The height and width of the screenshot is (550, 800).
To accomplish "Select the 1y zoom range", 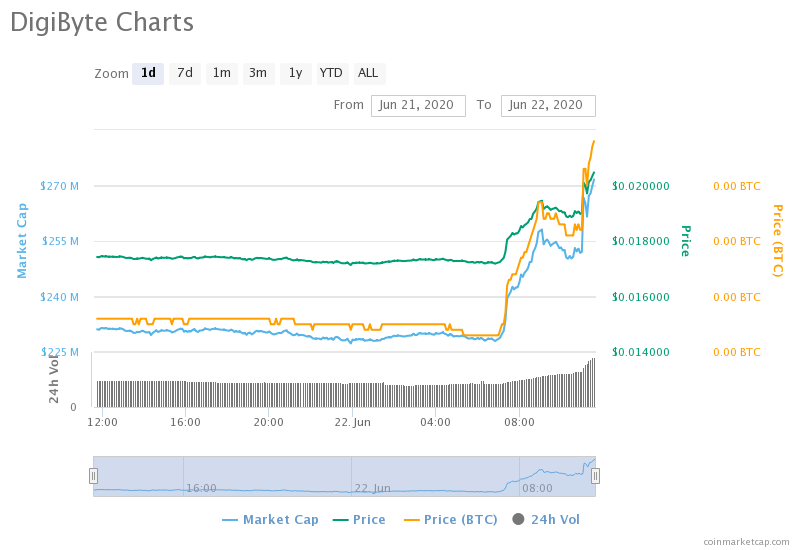I will tap(295, 73).
